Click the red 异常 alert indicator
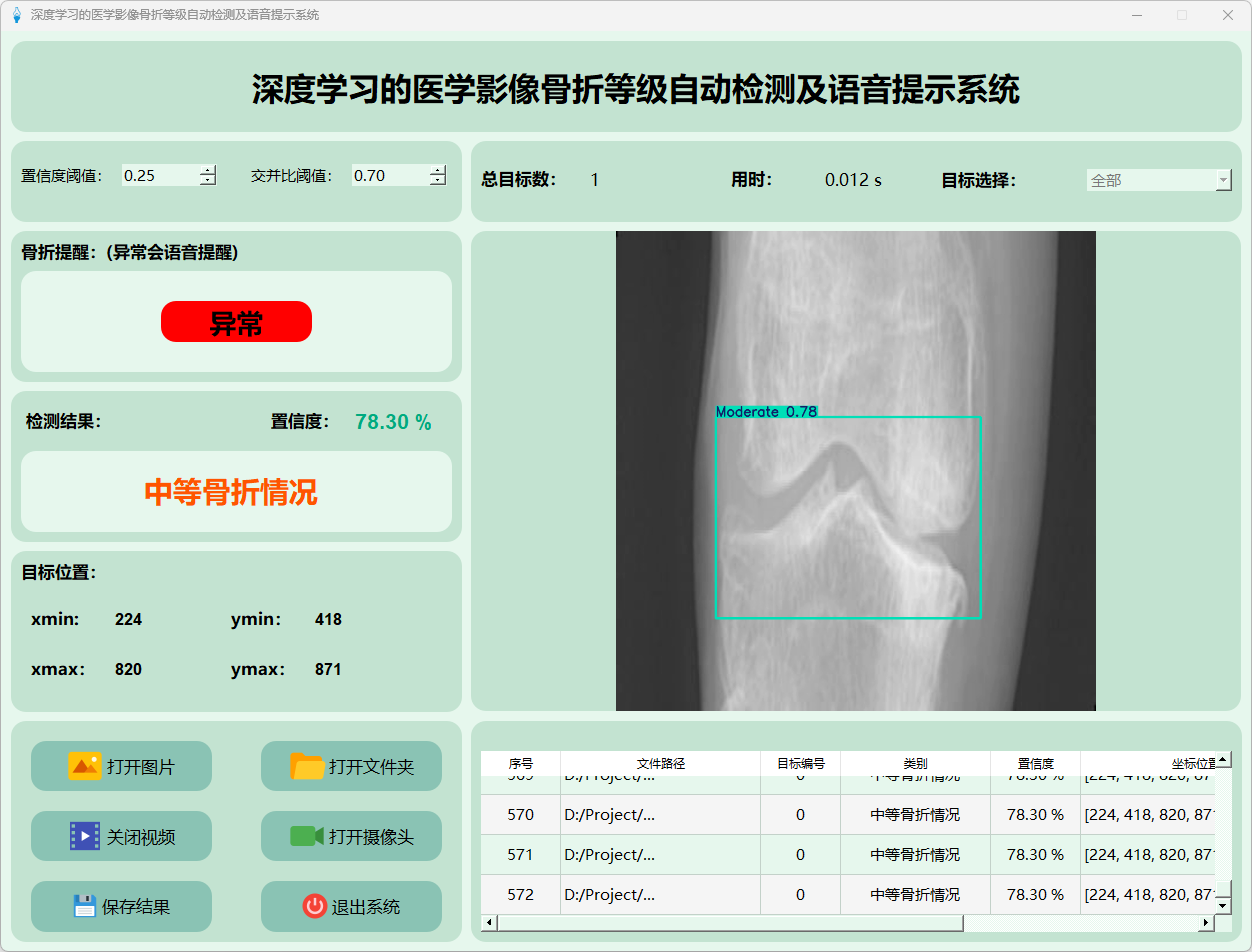Image resolution: width=1252 pixels, height=952 pixels. [236, 322]
